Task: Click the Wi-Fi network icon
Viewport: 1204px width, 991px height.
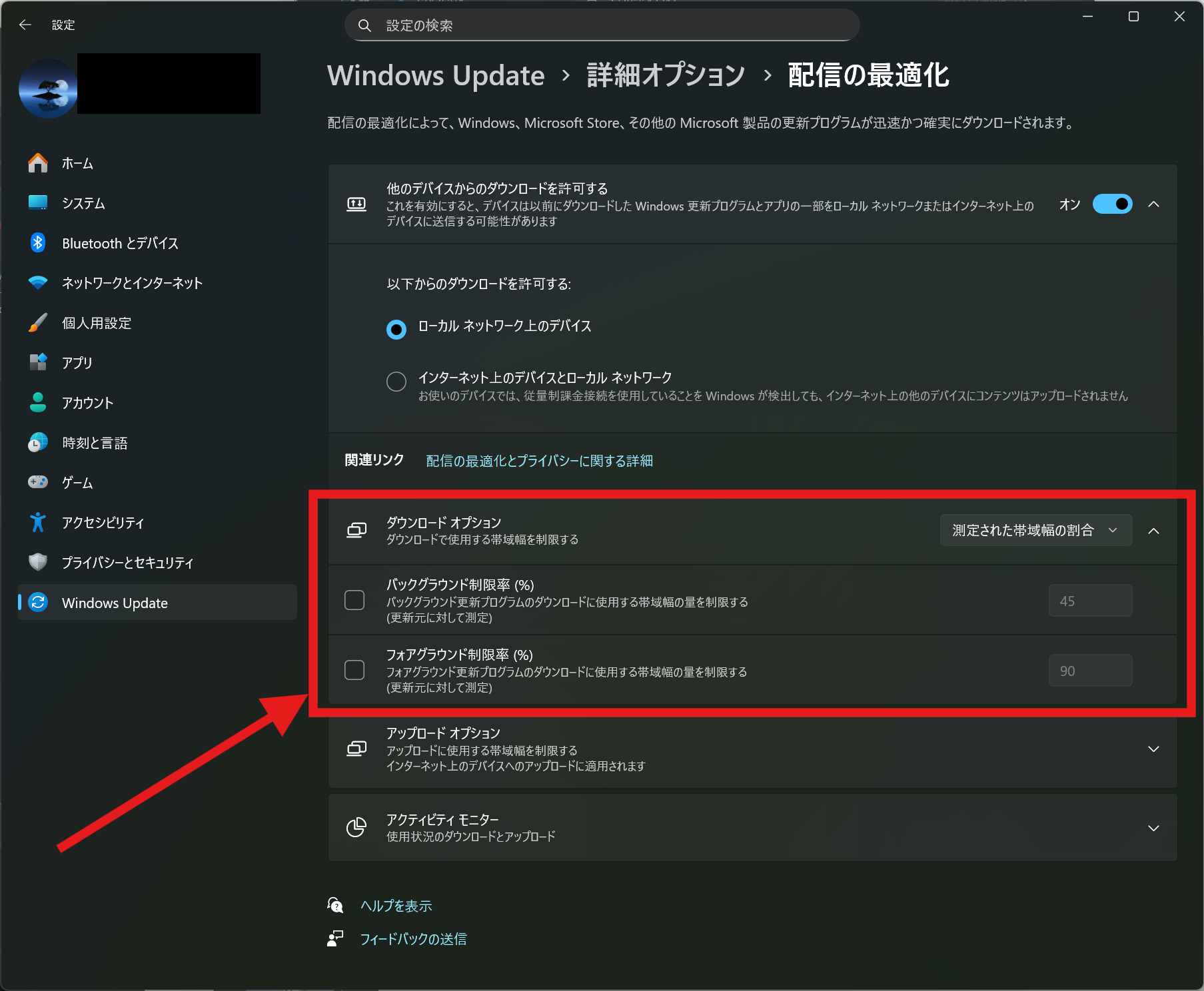Action: (38, 283)
